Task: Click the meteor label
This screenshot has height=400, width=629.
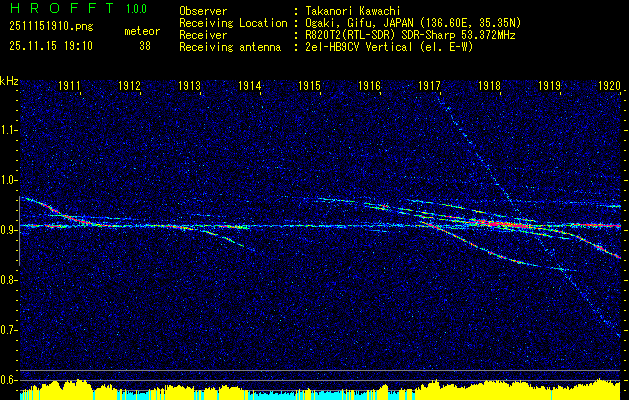Action: (142, 31)
